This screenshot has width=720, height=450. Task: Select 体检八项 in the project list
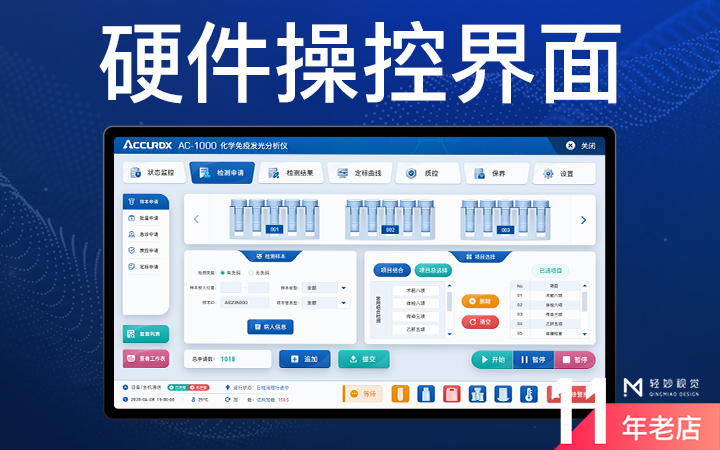[416, 304]
